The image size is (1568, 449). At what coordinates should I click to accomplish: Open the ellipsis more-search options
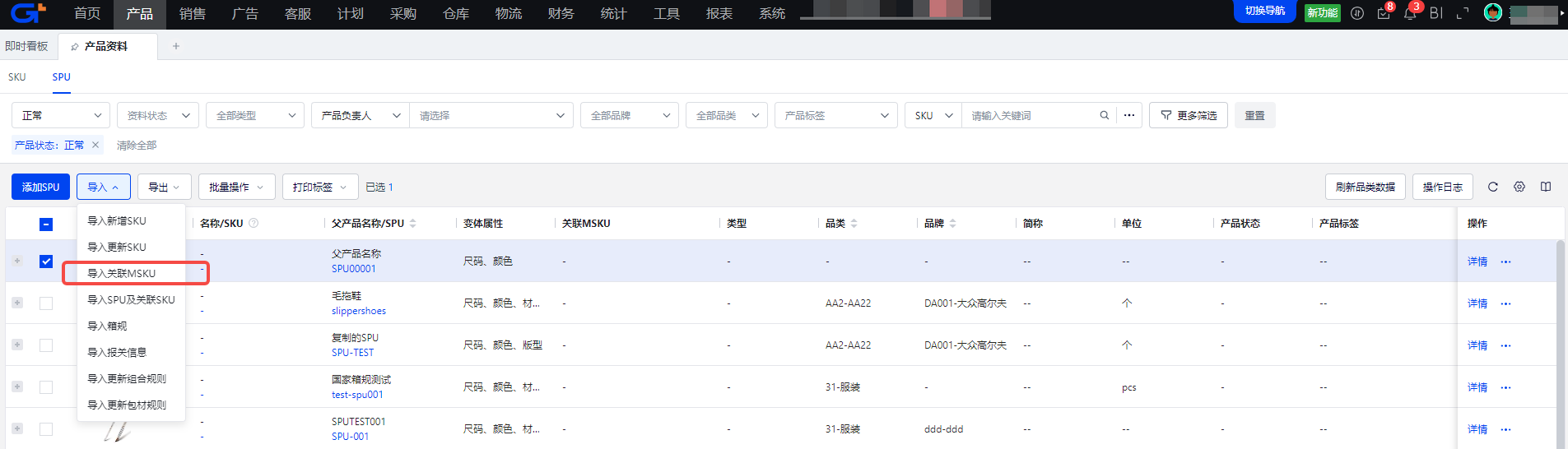pyautogui.click(x=1129, y=115)
